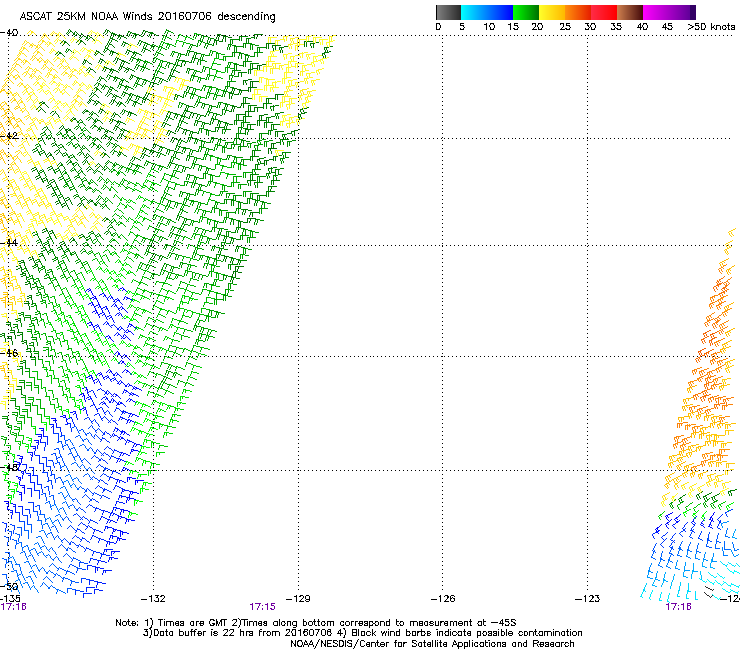Click the 17:16 time label near -123
Screen dimensions: 740x650
[x=678, y=607]
